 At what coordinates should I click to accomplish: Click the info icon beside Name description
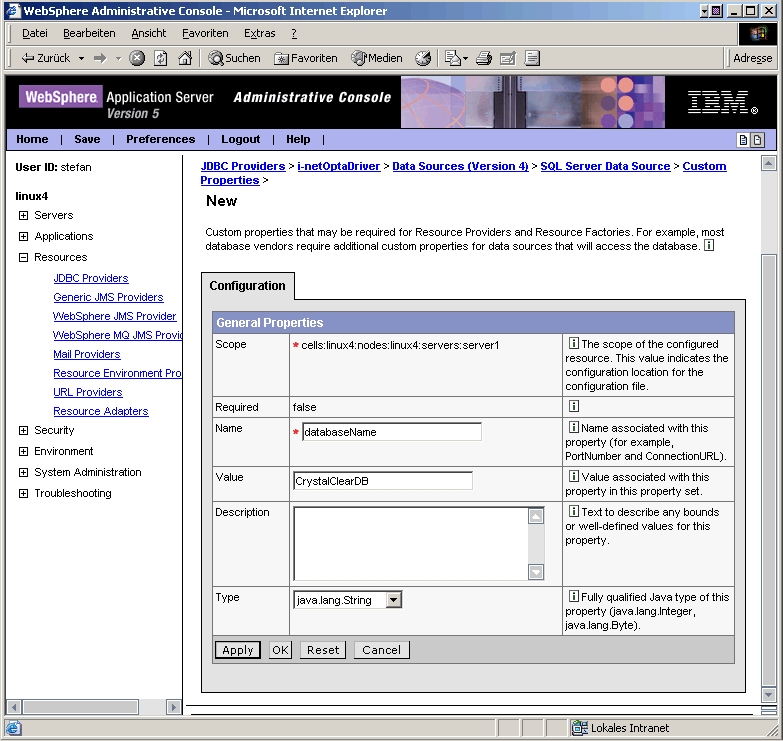574,427
